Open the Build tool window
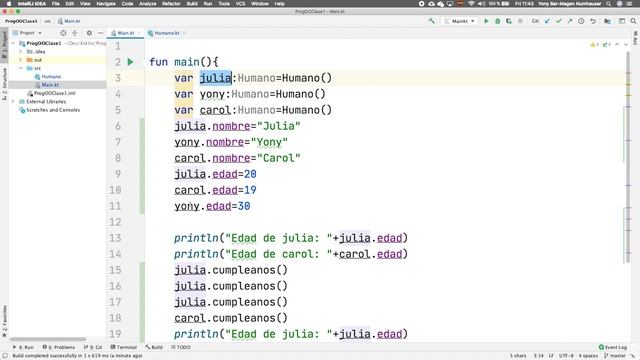The image size is (640, 360). 154,347
